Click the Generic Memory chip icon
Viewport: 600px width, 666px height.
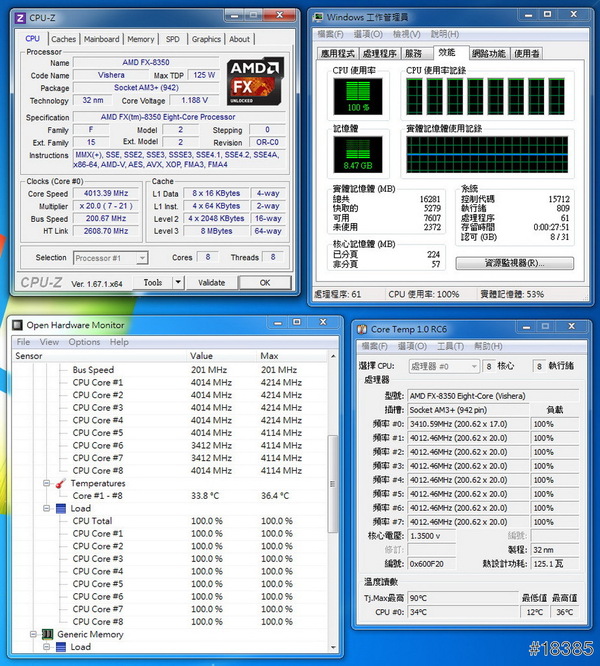tap(46, 634)
